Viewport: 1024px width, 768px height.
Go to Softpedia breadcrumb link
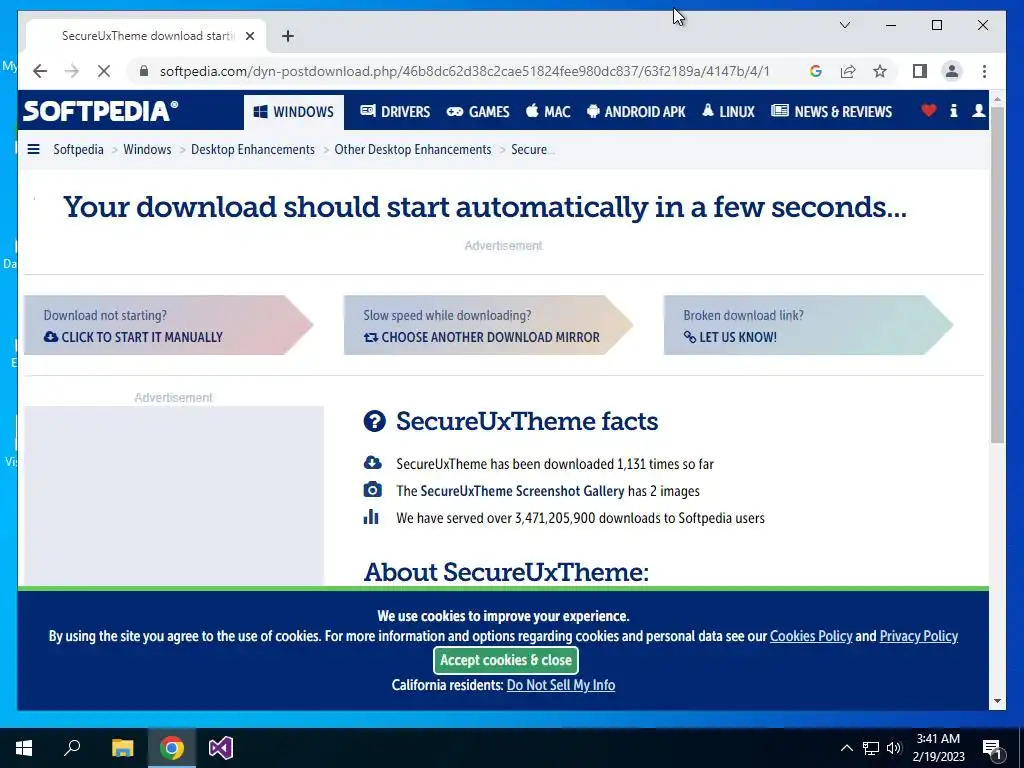click(x=78, y=150)
